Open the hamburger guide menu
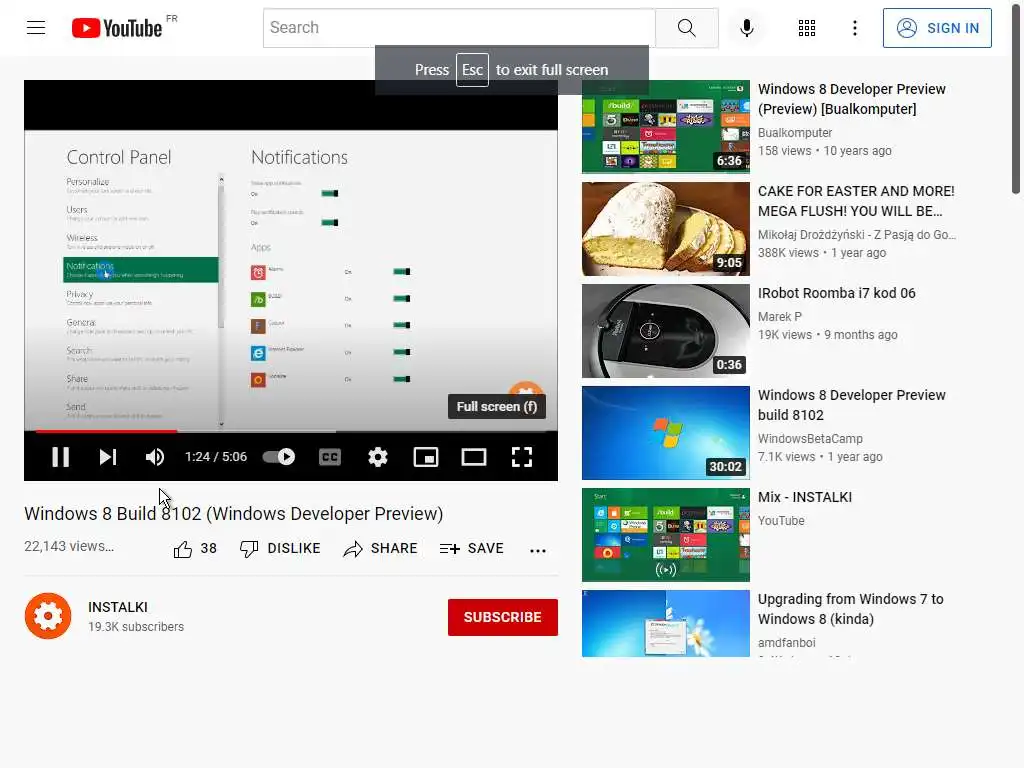 click(36, 28)
